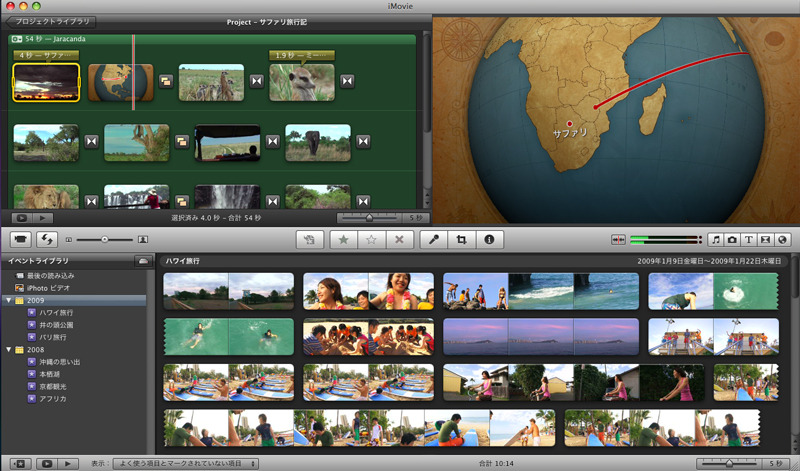Select the animated globe map clip

(x=121, y=82)
